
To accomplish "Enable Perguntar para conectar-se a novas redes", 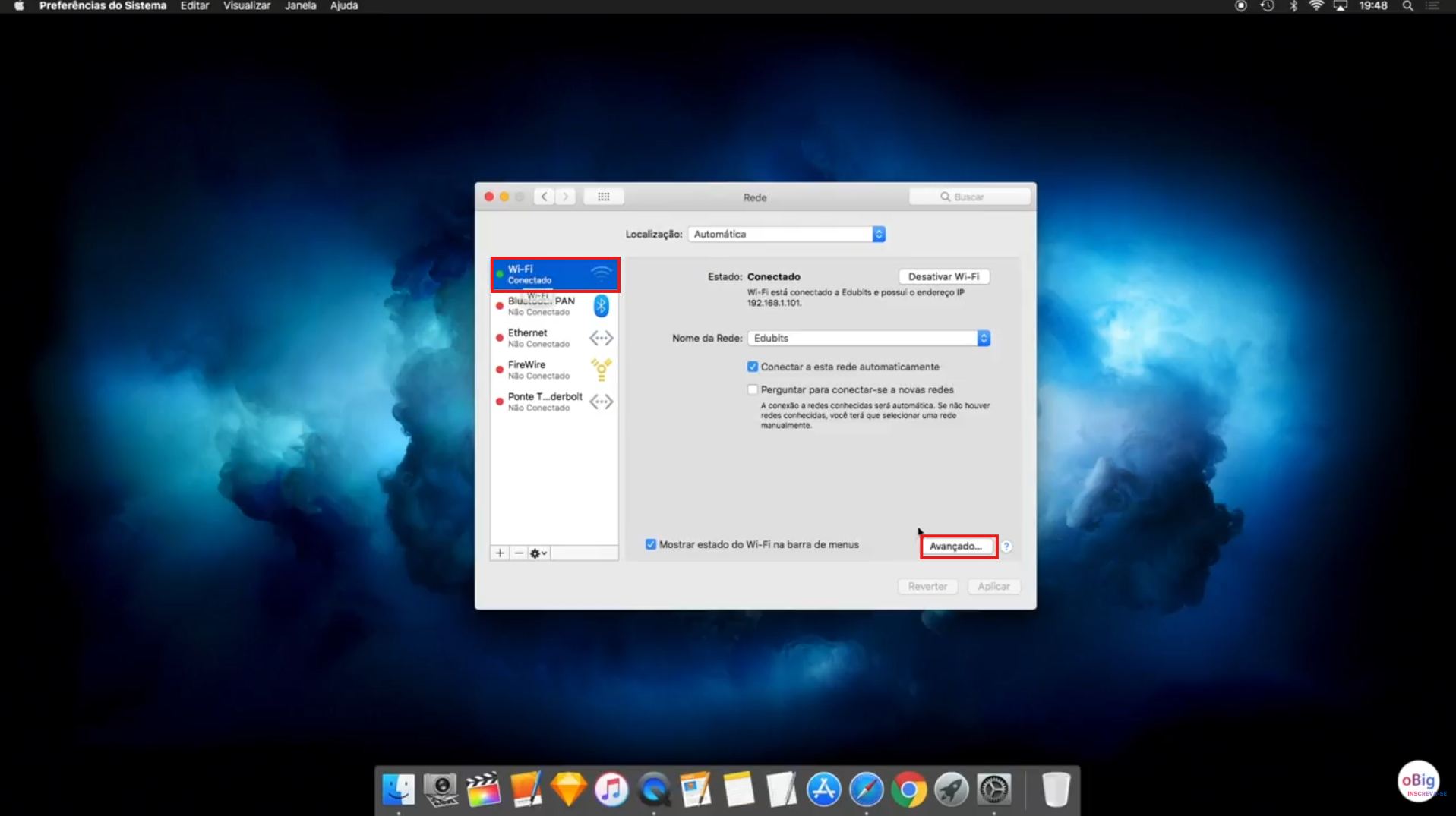I will click(752, 389).
